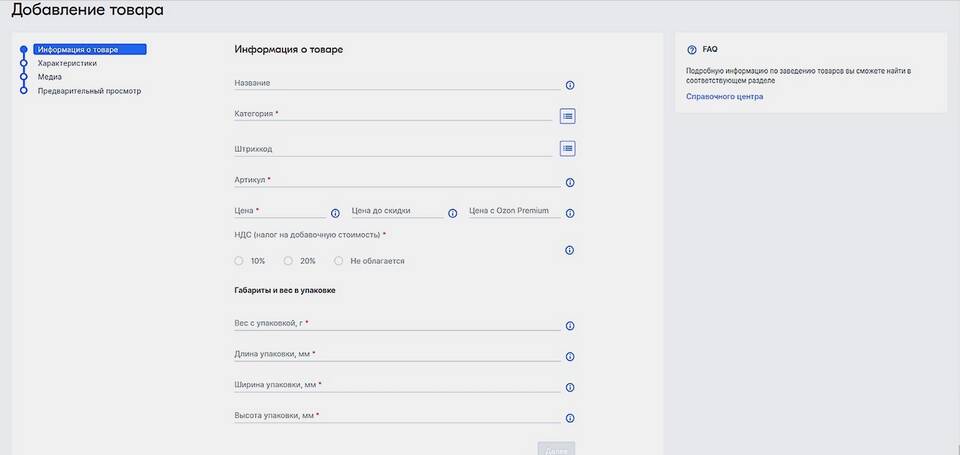Open the Справочного центра link

724,97
